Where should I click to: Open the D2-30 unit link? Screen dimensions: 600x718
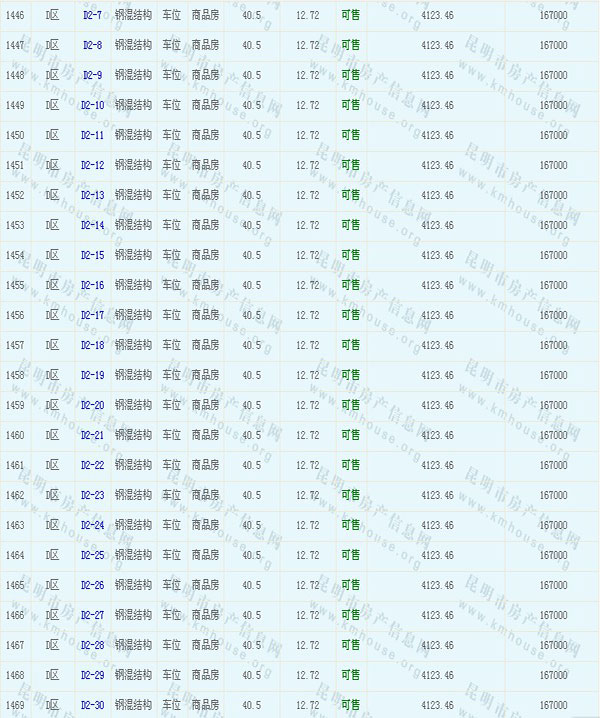coord(92,706)
